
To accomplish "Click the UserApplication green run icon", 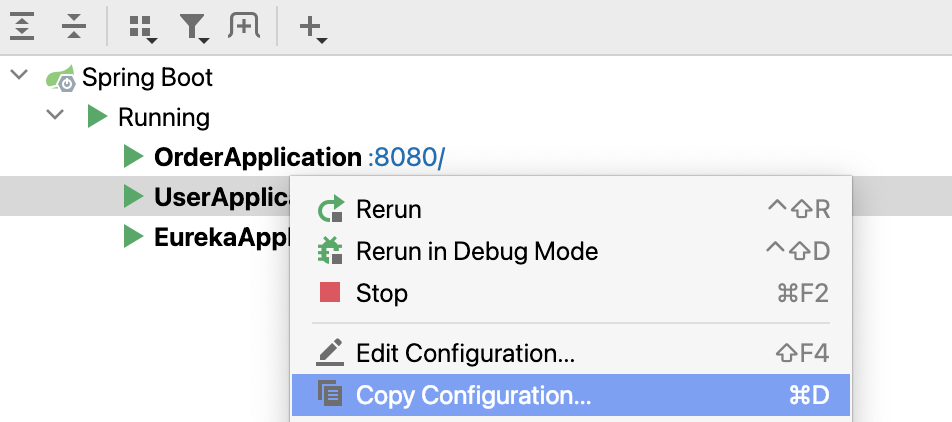I will 133,196.
